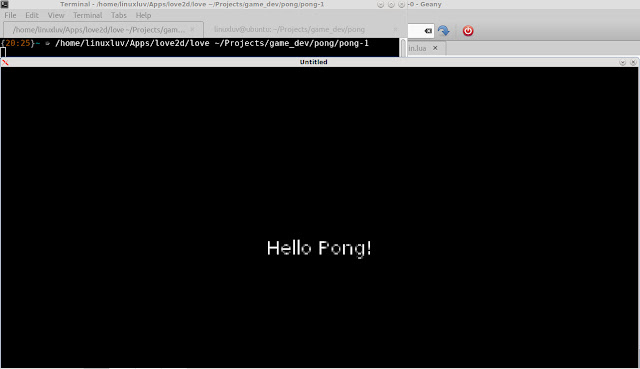
Task: Maximize the Terminal window
Action: (x=391, y=4)
